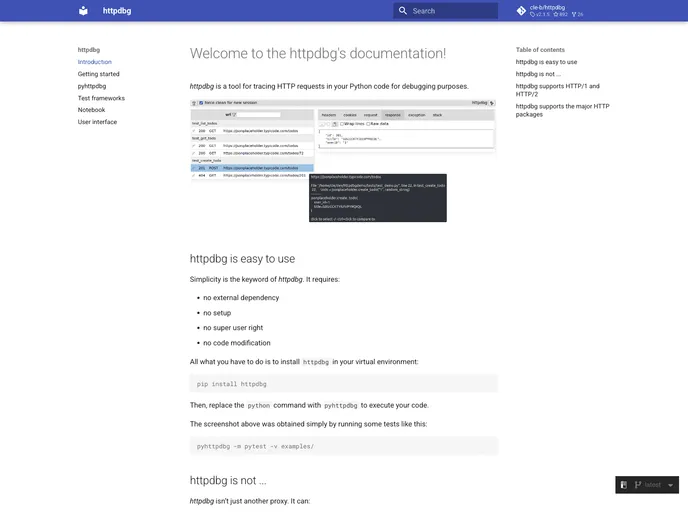The image size is (688, 512).
Task: Click the httpdbg book logo icon
Action: coord(83,11)
